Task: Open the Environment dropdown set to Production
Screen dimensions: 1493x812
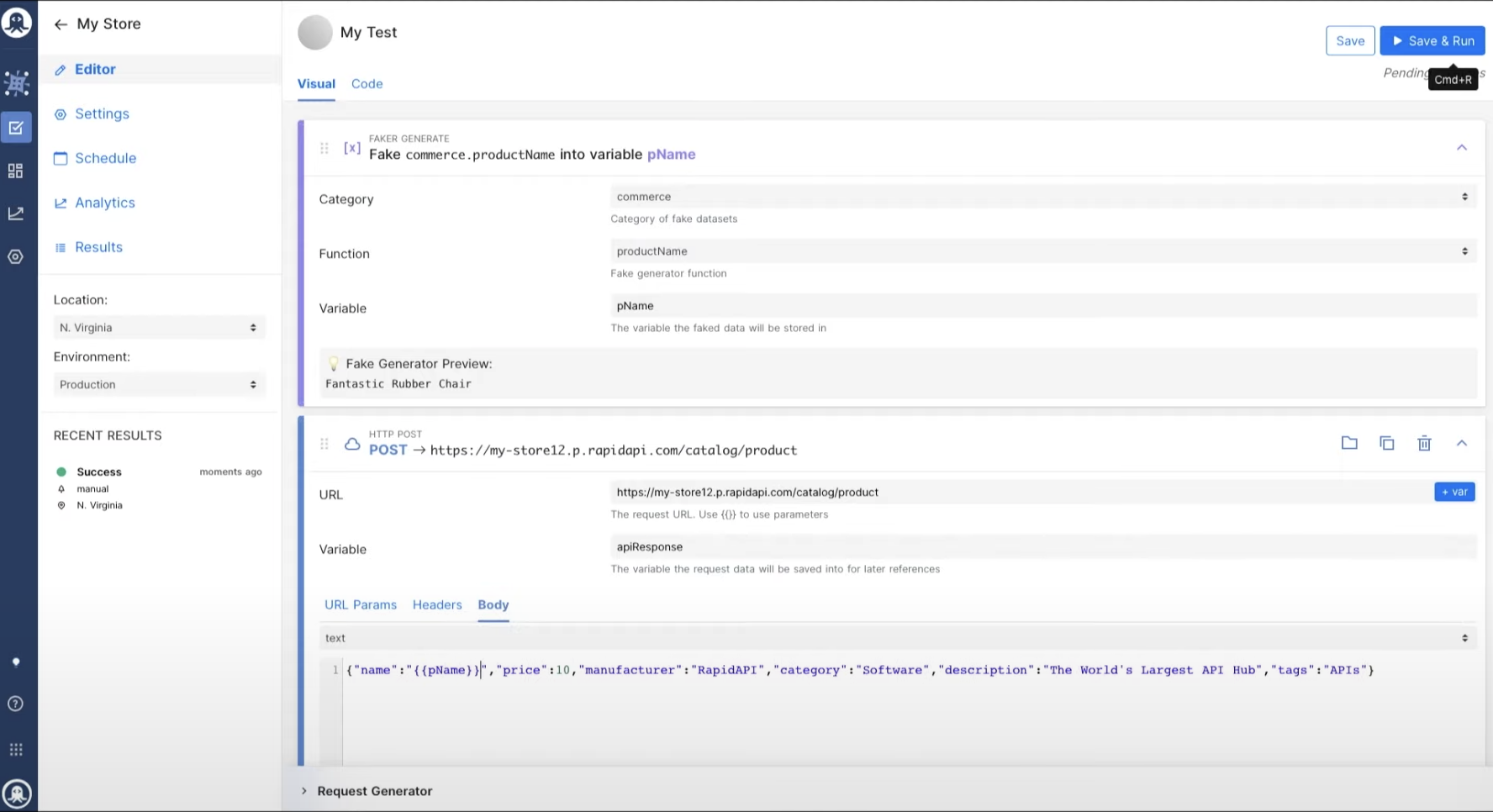Action: 159,385
